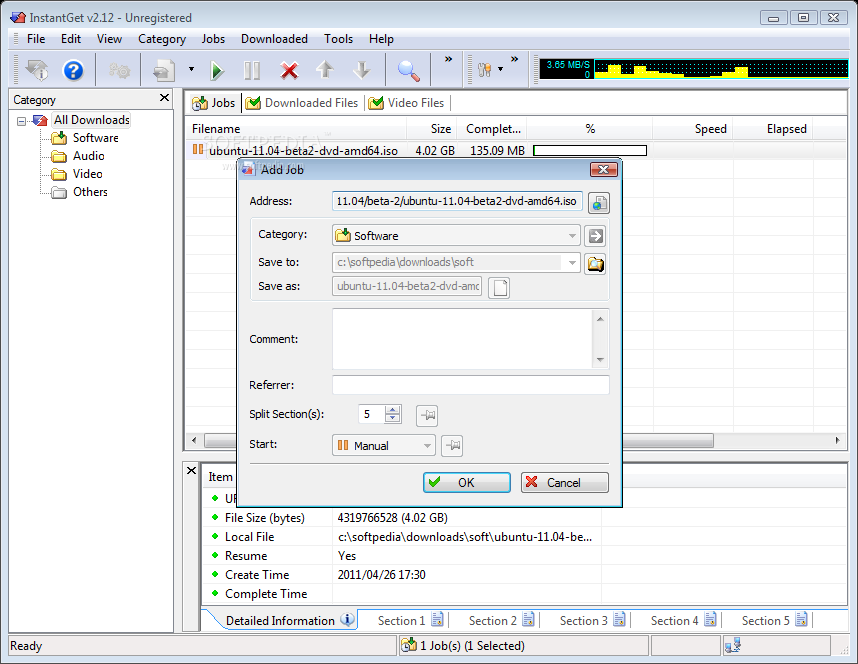Open the Start Manual dropdown

[384, 446]
